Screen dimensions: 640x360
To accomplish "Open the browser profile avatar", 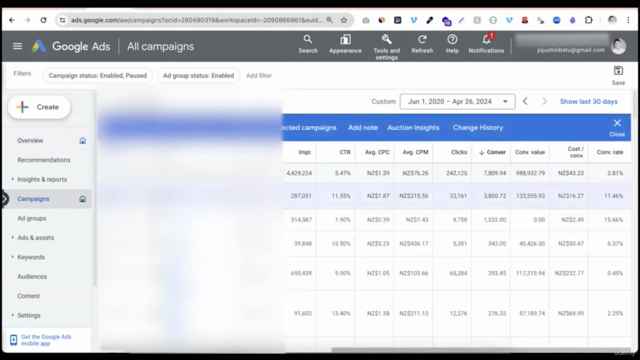I will click(x=612, y=20).
